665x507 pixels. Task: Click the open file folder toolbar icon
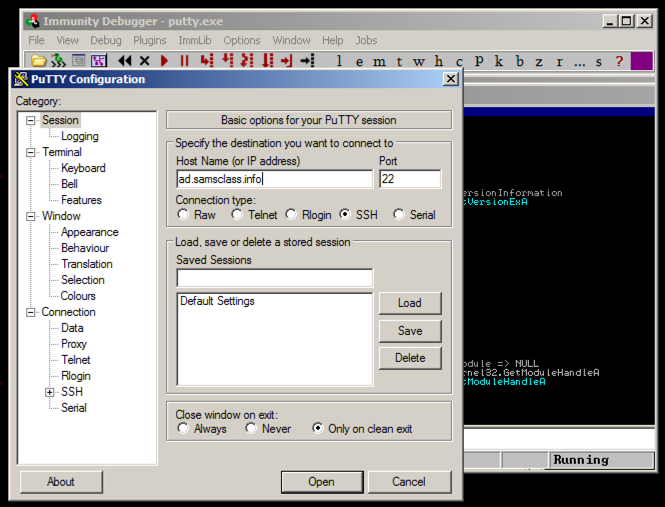tap(39, 62)
